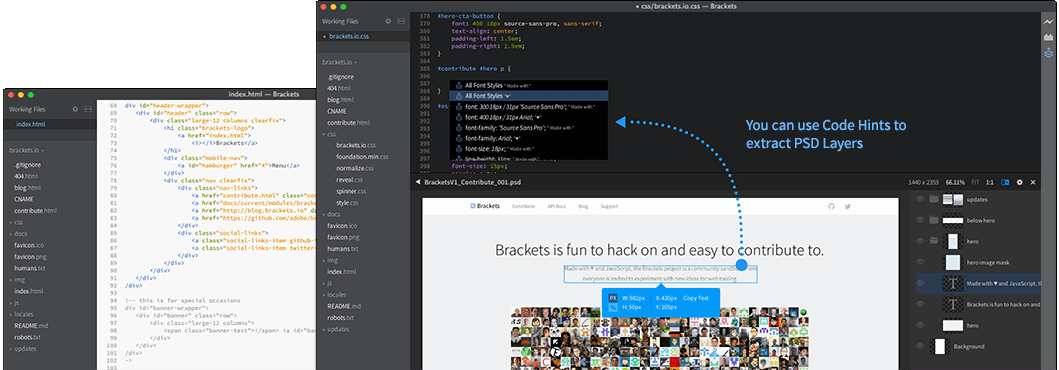Expand the img folder in index.html window
The width and height of the screenshot is (1059, 370).
point(11,280)
